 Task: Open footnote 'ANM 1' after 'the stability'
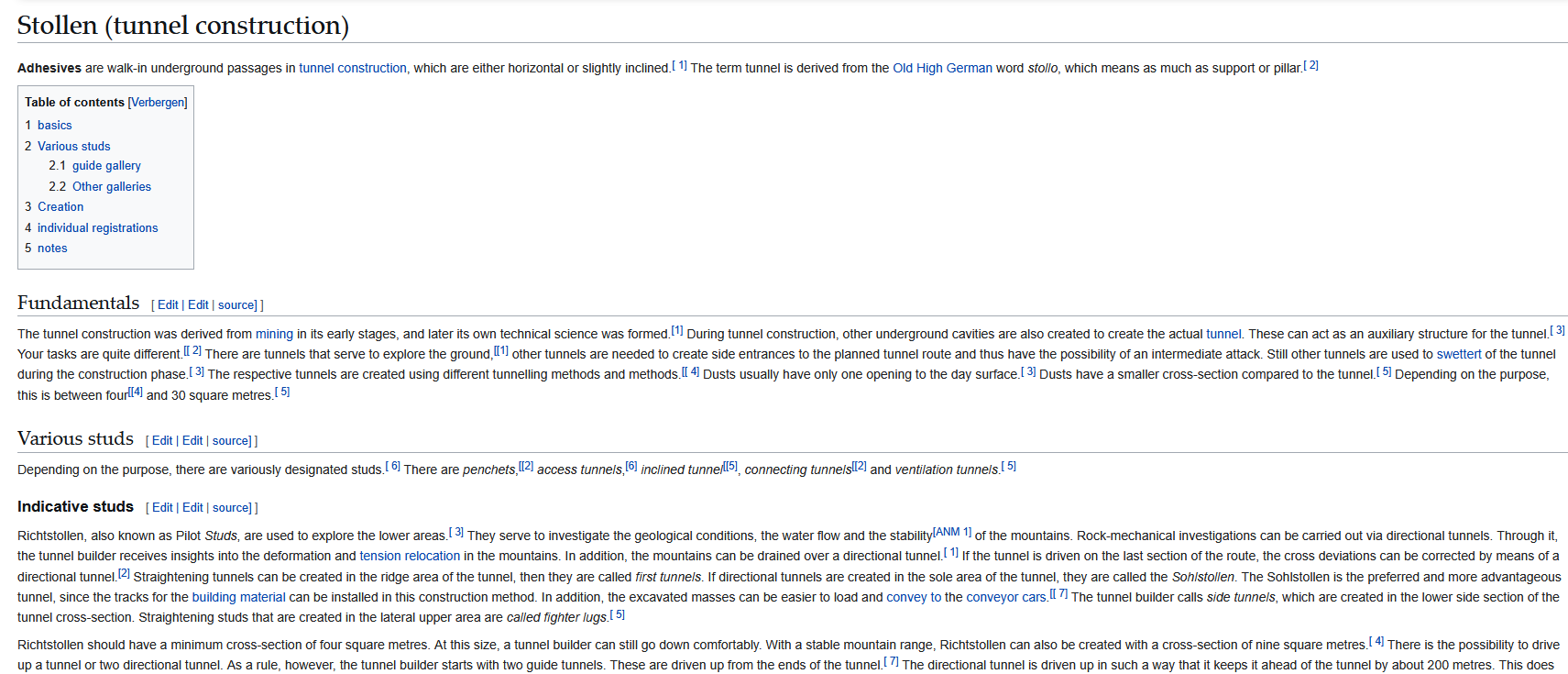click(x=952, y=533)
